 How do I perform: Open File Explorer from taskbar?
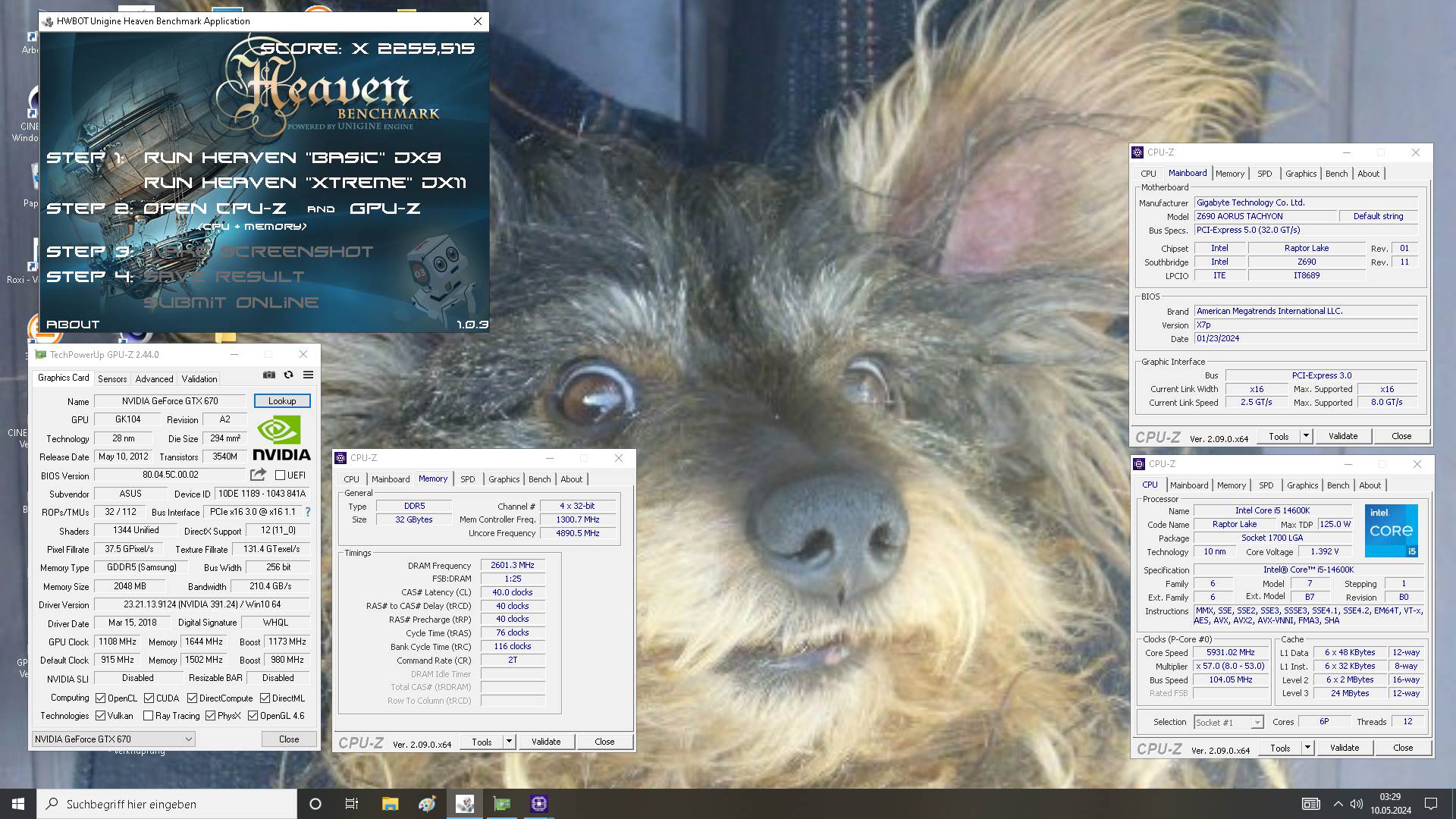coord(390,804)
